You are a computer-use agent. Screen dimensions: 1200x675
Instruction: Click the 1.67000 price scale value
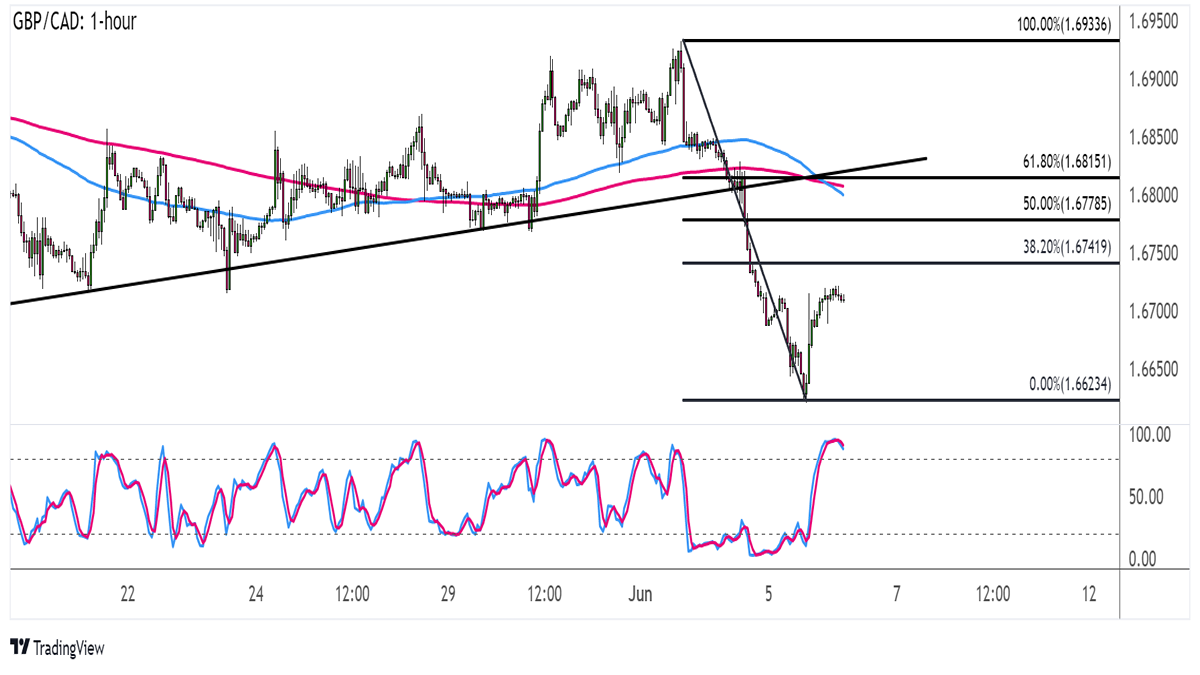tap(1156, 312)
